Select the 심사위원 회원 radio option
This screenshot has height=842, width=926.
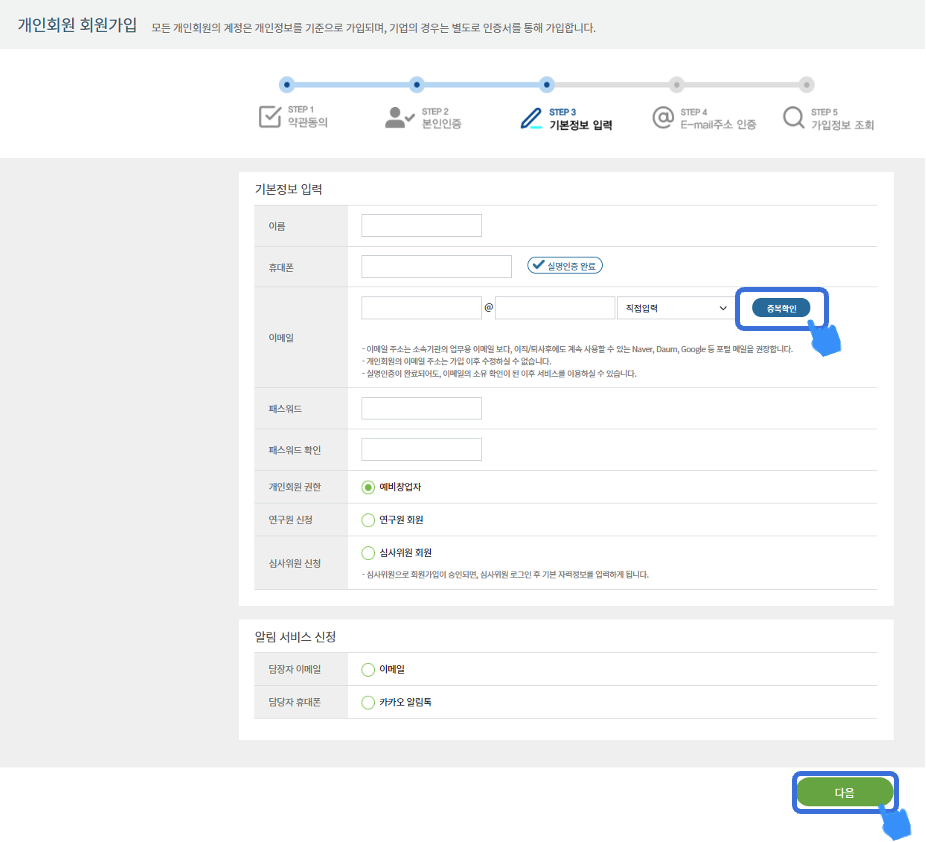coord(368,553)
